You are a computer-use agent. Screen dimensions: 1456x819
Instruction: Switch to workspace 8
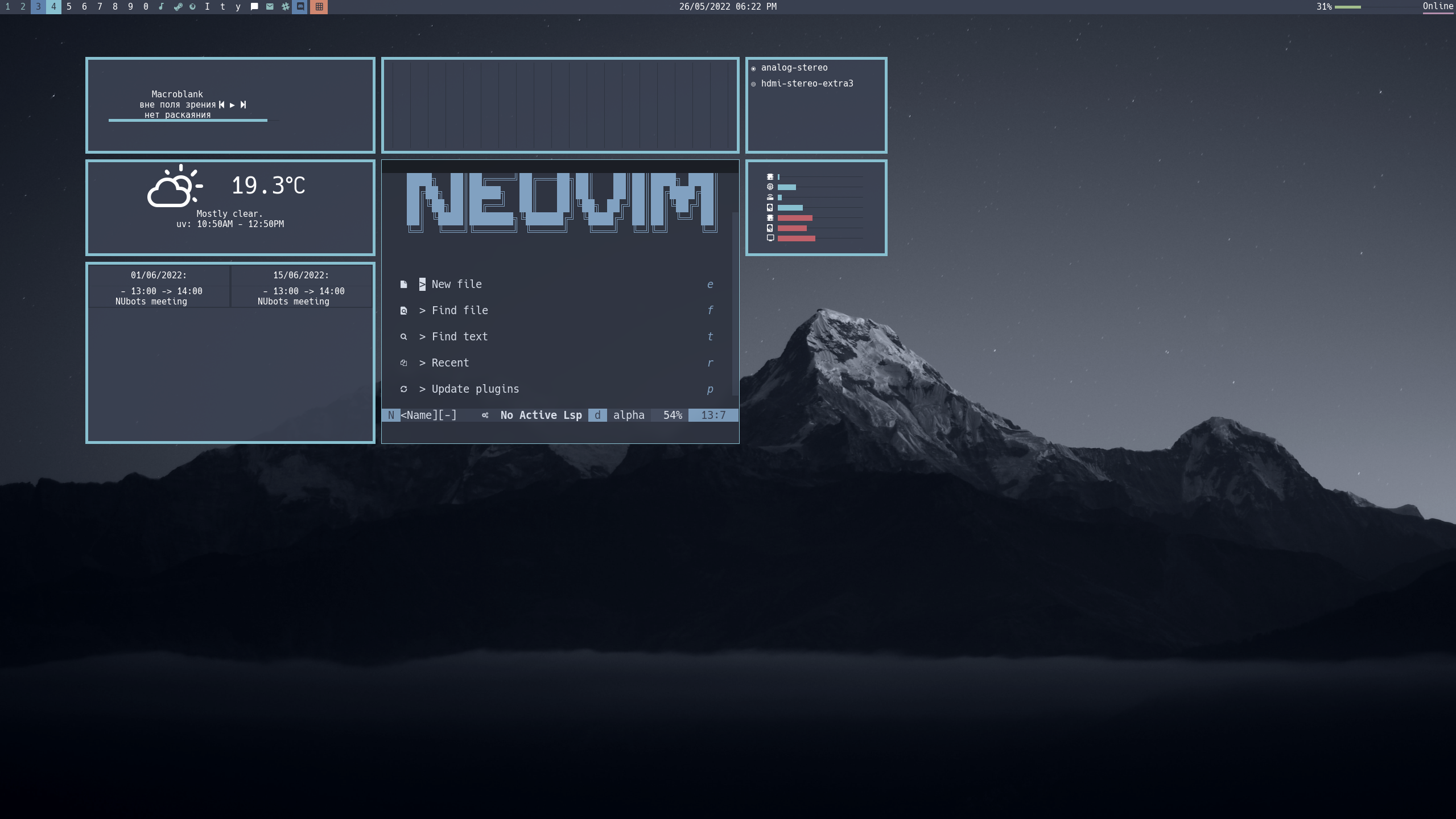[115, 7]
